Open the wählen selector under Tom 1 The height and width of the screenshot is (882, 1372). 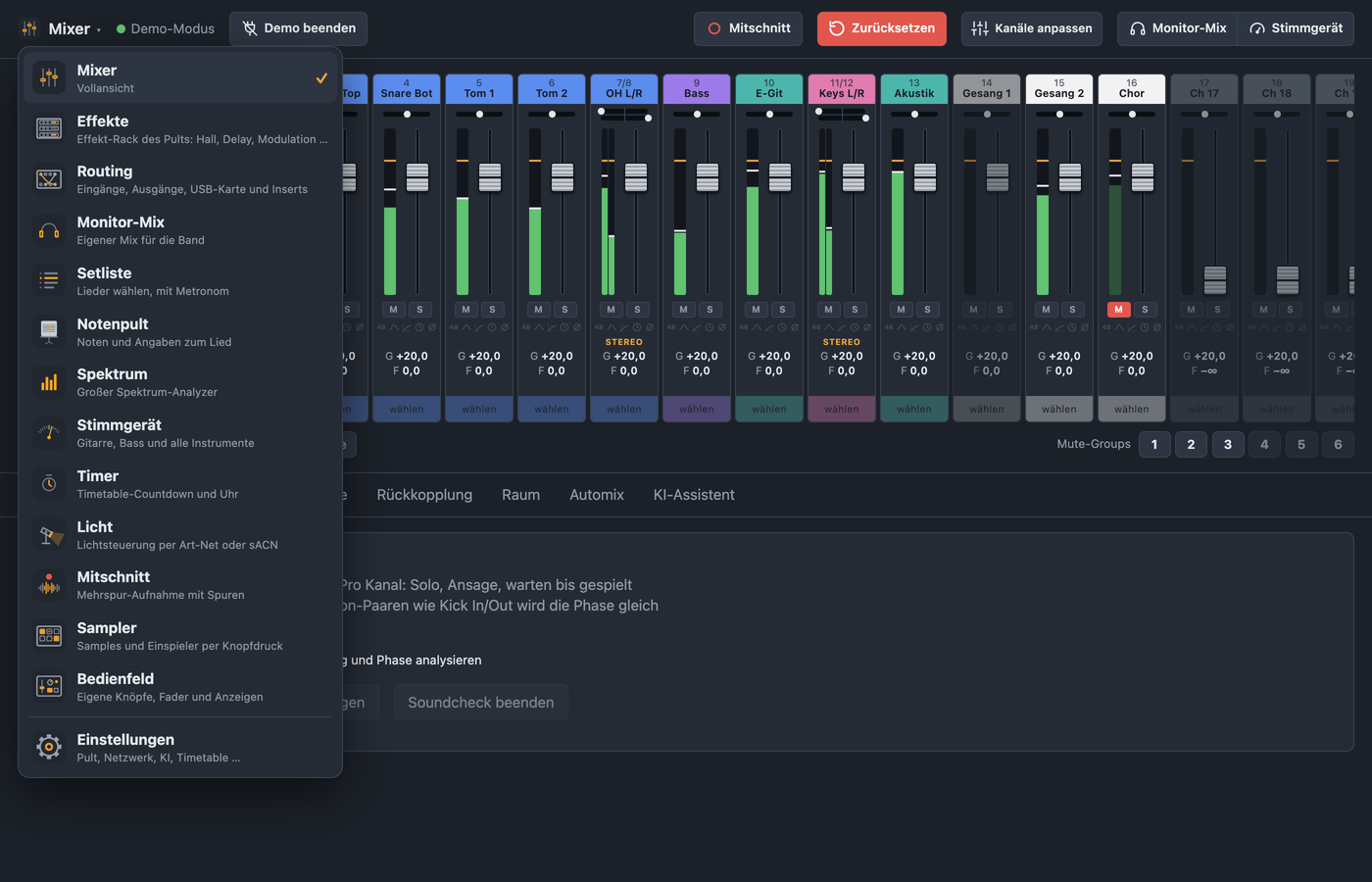click(x=479, y=409)
